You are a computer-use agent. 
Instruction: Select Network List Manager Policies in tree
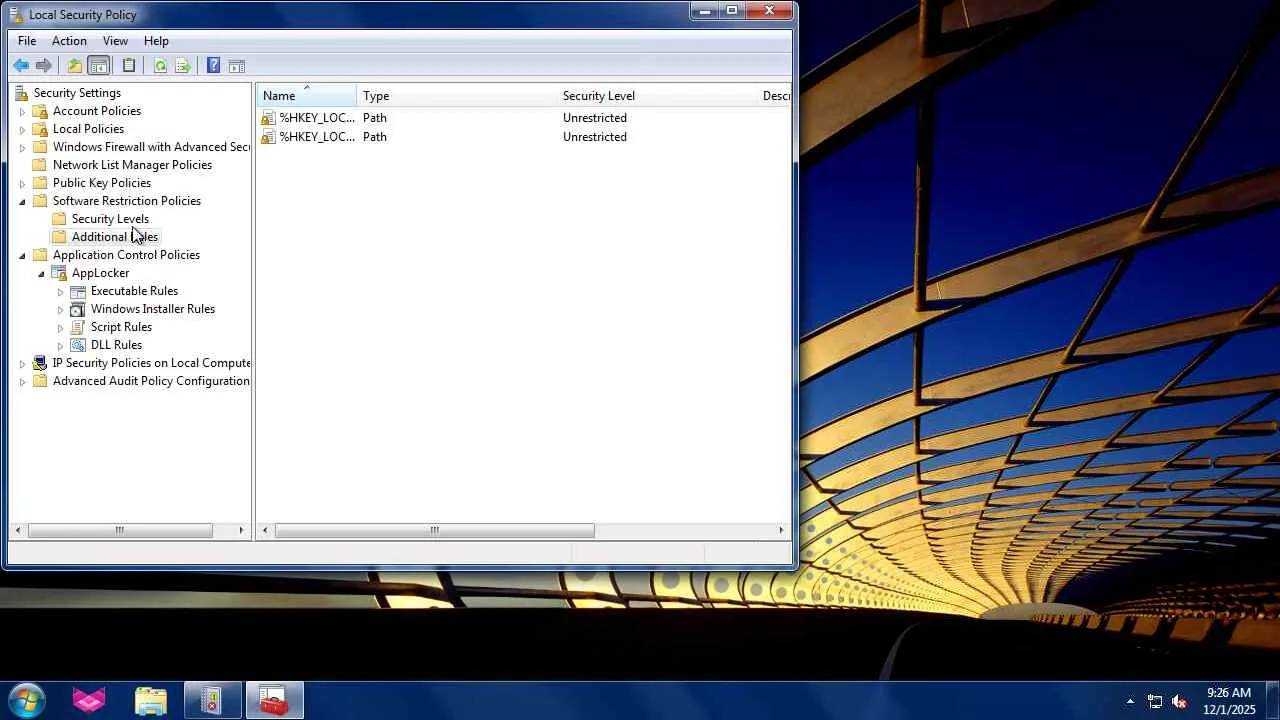[132, 165]
